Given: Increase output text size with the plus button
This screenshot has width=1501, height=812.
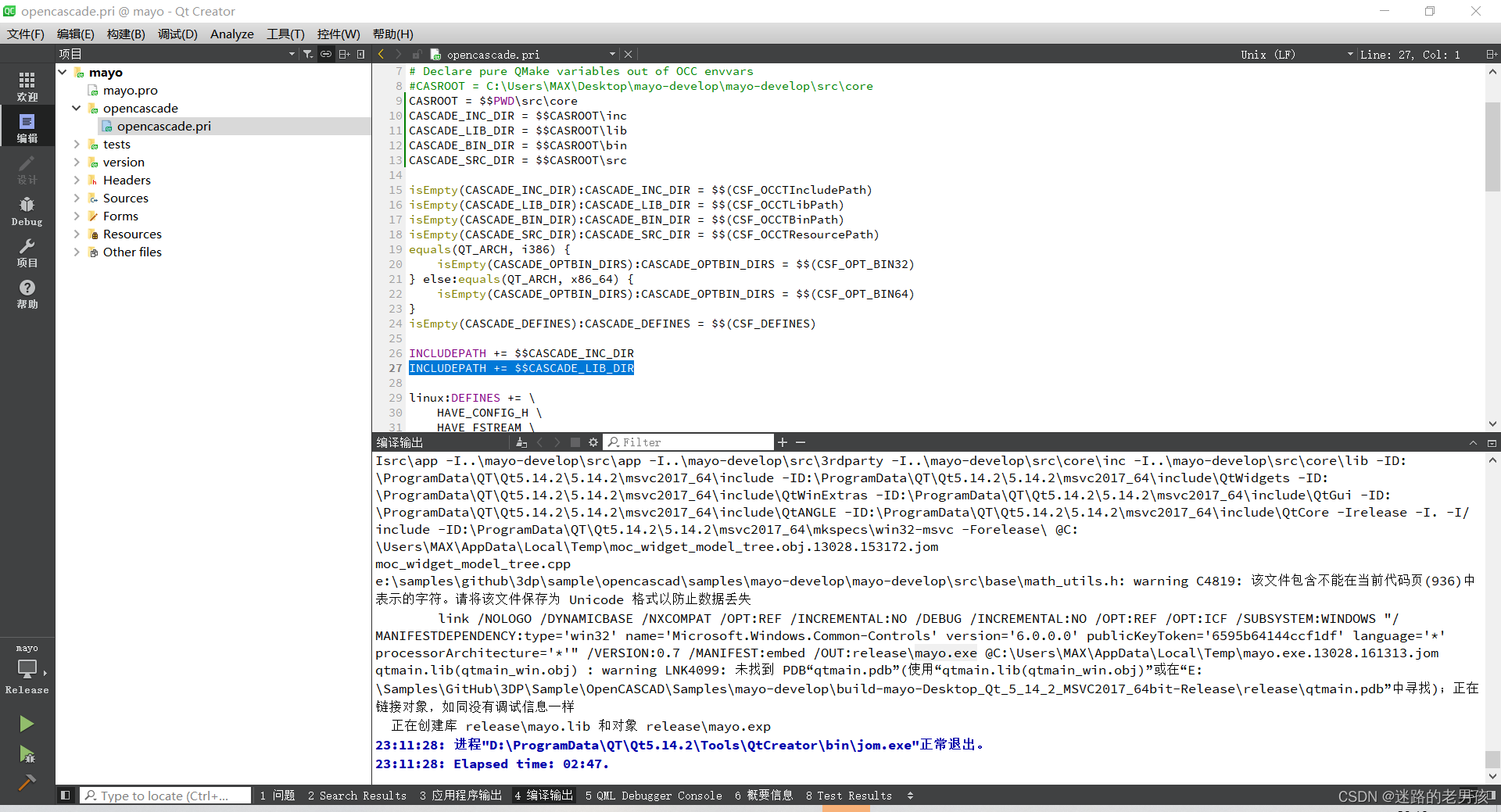Looking at the screenshot, I should click(782, 442).
